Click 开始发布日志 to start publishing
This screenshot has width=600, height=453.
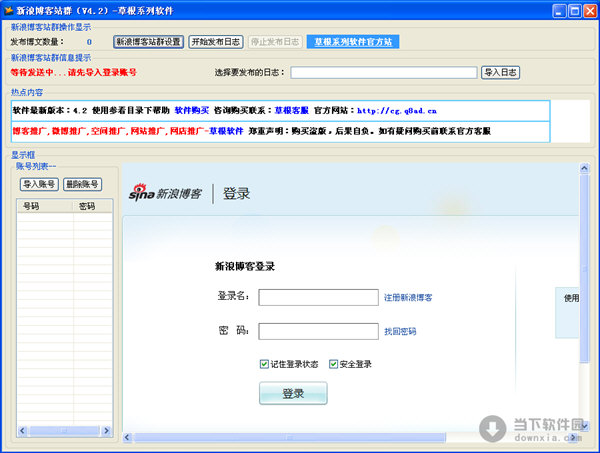pyautogui.click(x=216, y=42)
